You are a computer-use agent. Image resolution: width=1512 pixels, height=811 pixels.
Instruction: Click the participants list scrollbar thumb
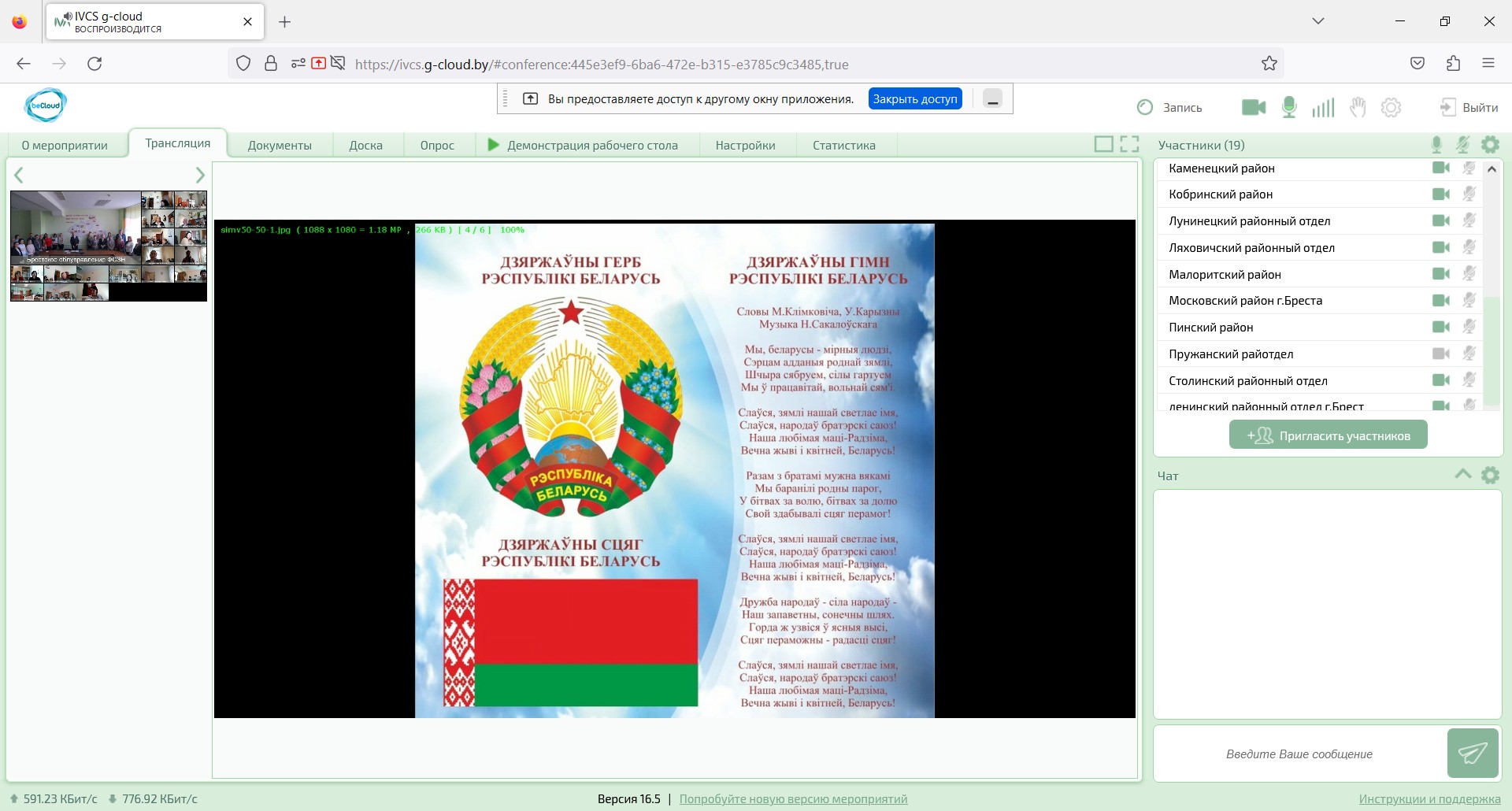tap(1492, 352)
